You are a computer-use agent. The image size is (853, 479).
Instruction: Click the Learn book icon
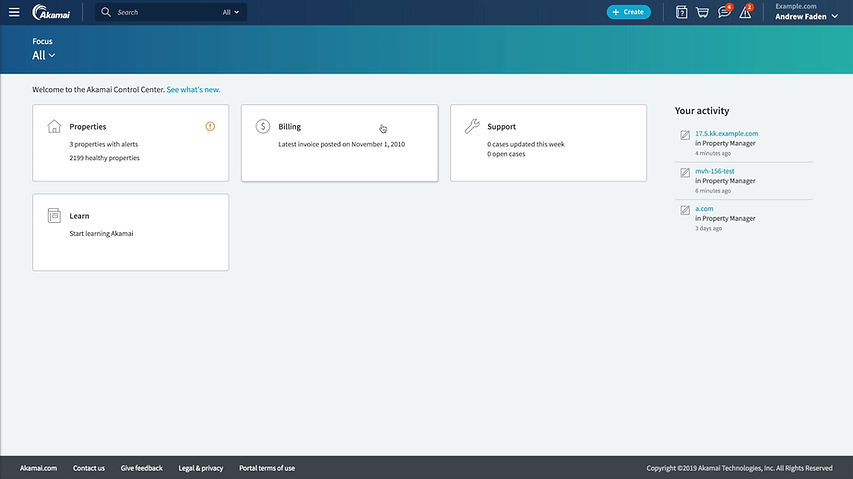(x=54, y=215)
